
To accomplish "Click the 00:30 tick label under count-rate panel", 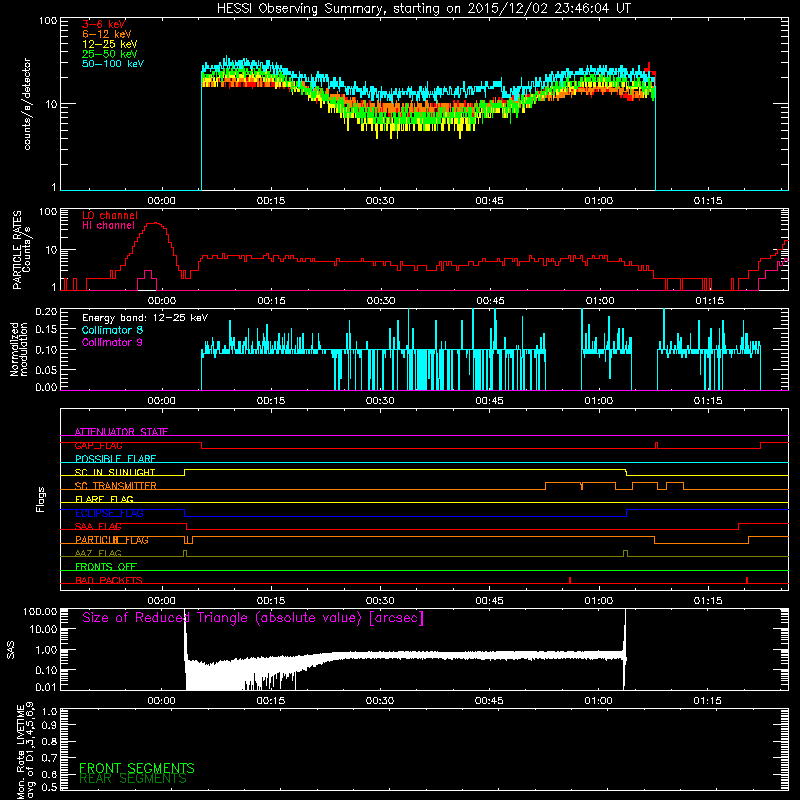I will [x=380, y=201].
